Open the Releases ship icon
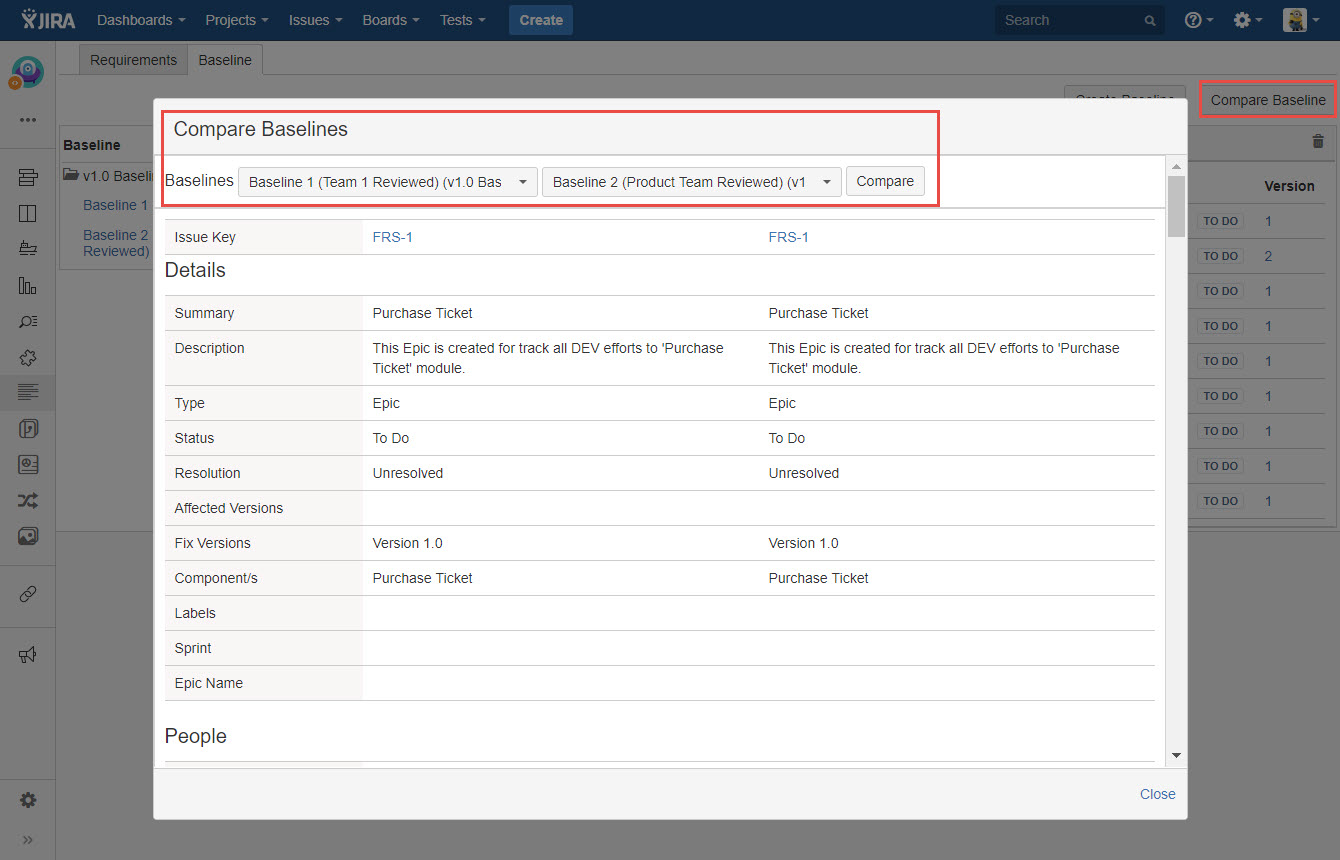Image resolution: width=1340 pixels, height=860 pixels. coord(28,249)
